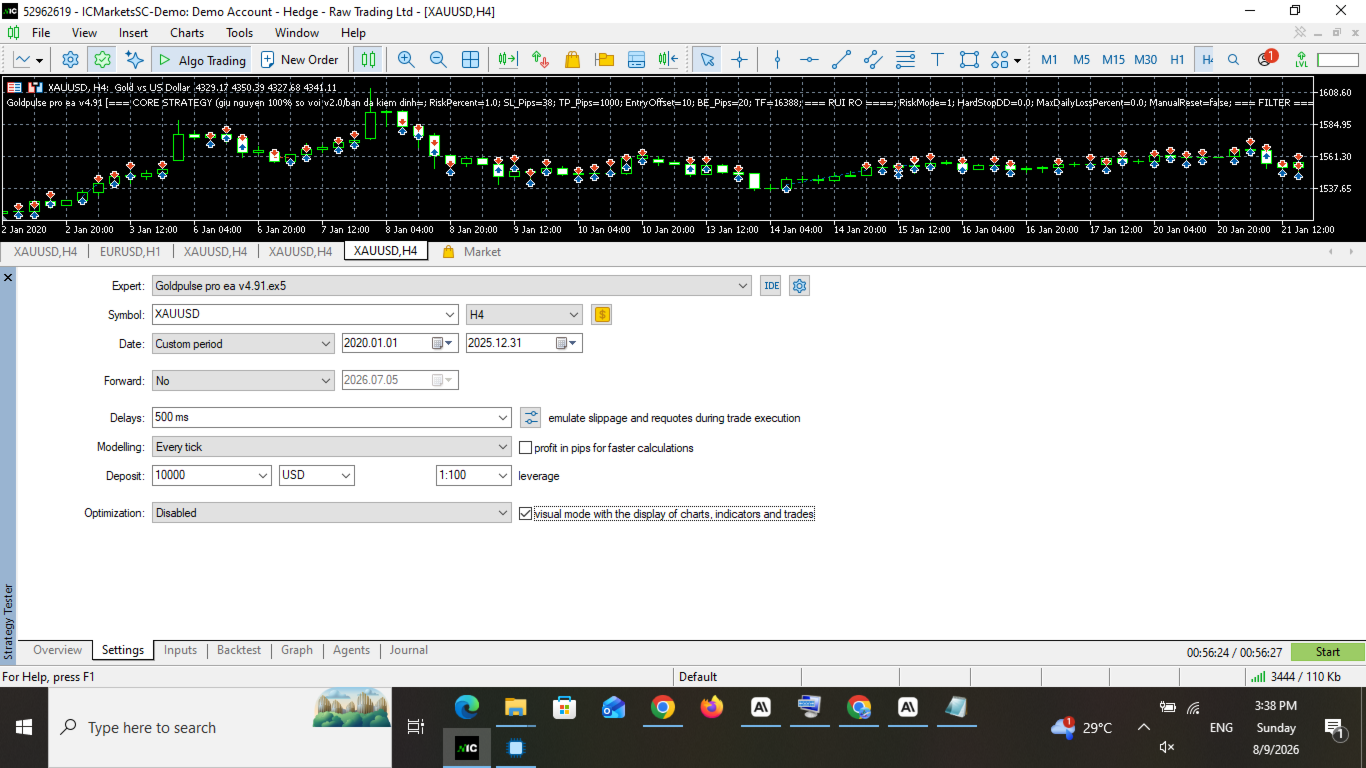
Task: Click the tile windows grid icon
Action: click(x=470, y=59)
